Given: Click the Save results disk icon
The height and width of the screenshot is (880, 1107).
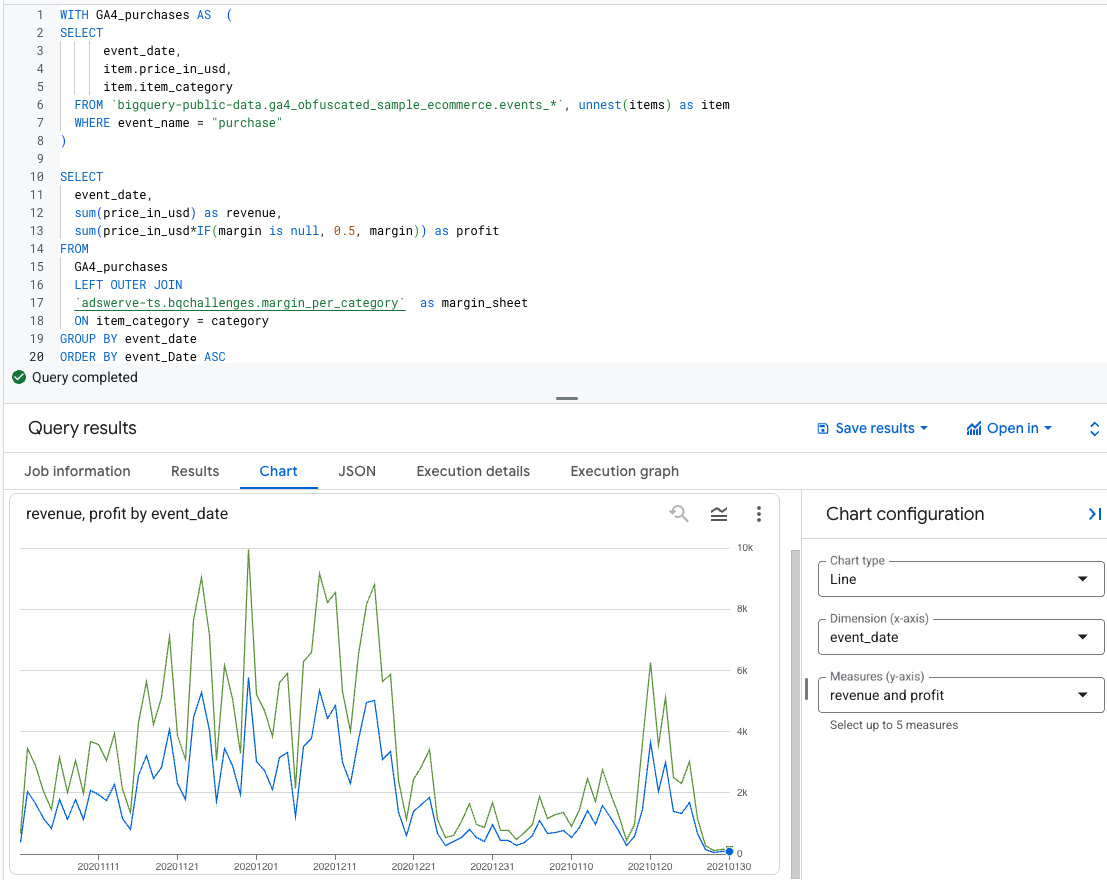Looking at the screenshot, I should [822, 429].
